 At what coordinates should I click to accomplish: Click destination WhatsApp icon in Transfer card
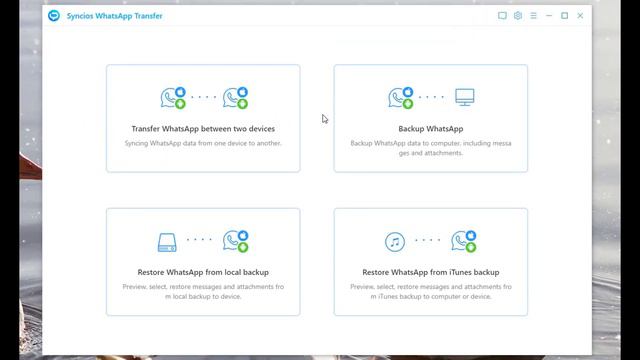coord(236,98)
